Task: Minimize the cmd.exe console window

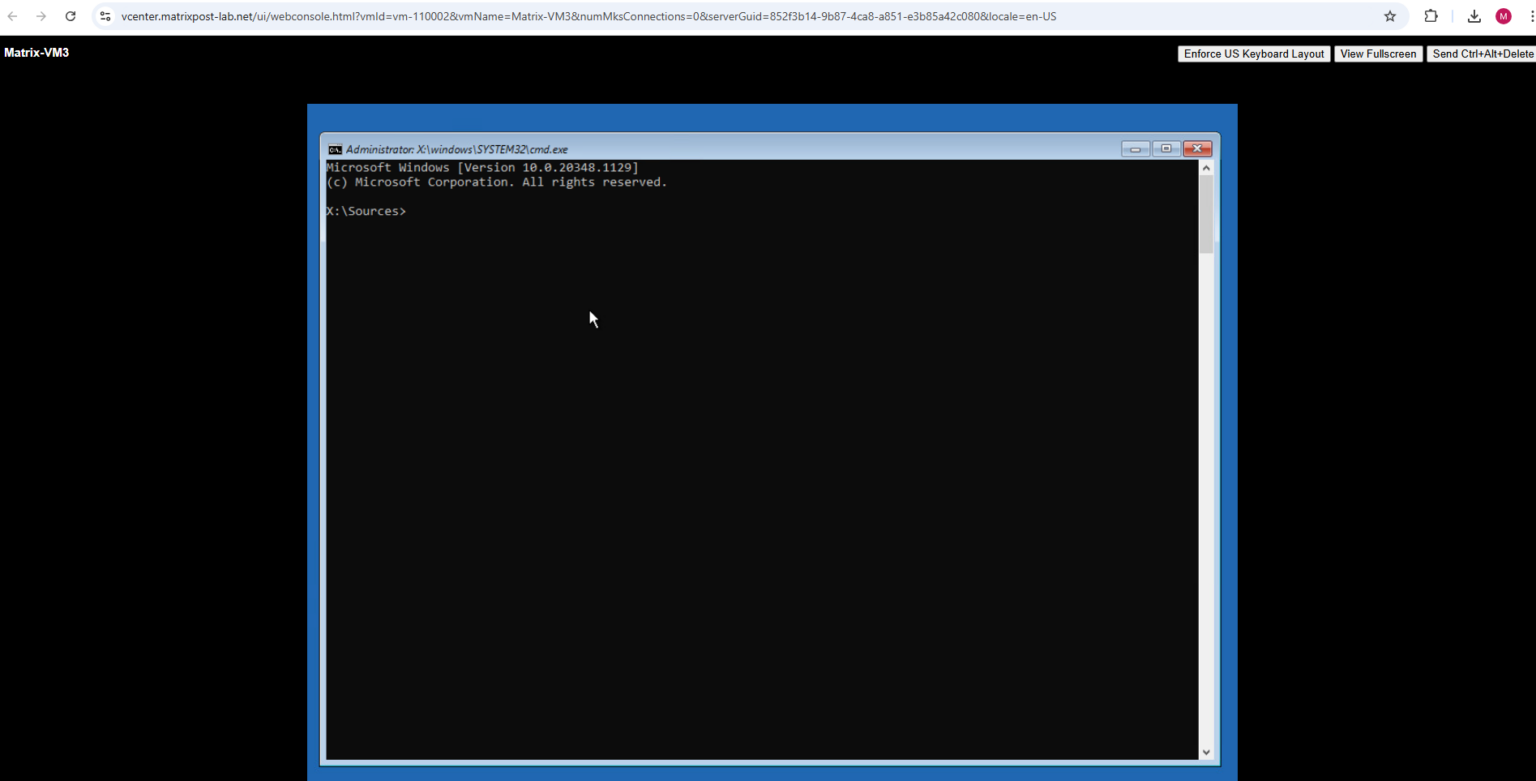Action: pos(1135,148)
